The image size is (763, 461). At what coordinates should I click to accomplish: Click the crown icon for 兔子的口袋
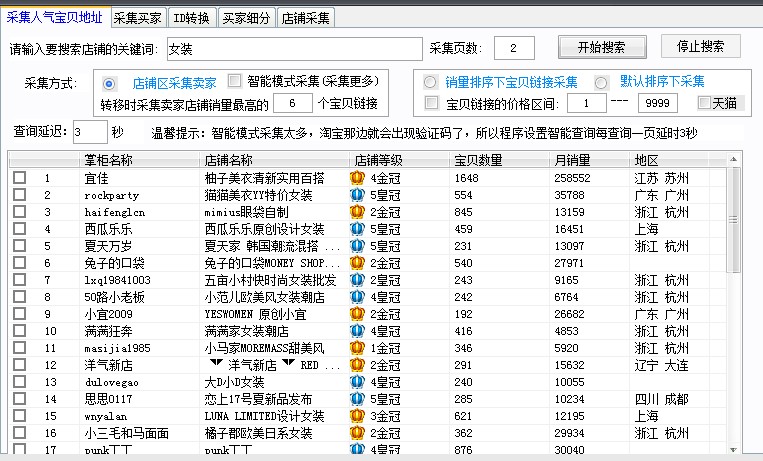pyautogui.click(x=358, y=263)
